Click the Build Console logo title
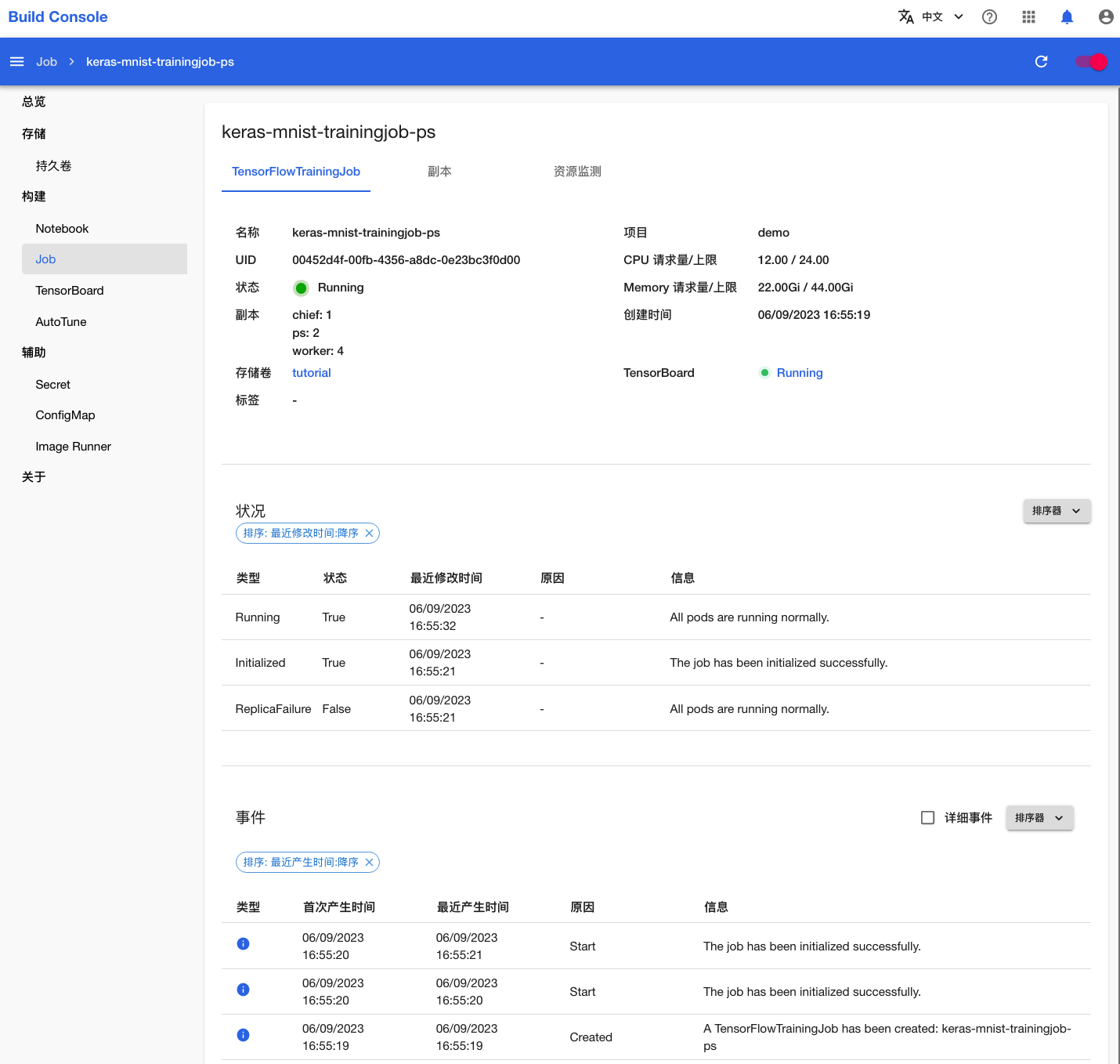 click(58, 16)
